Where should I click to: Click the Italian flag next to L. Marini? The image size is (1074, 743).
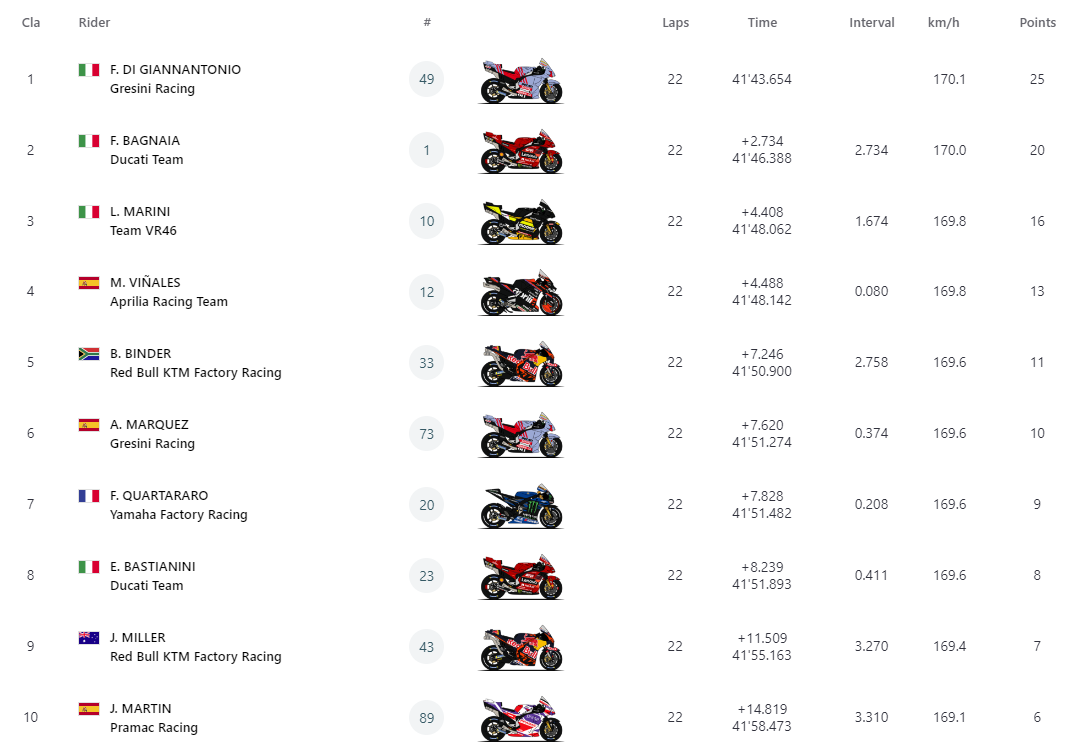[x=89, y=212]
